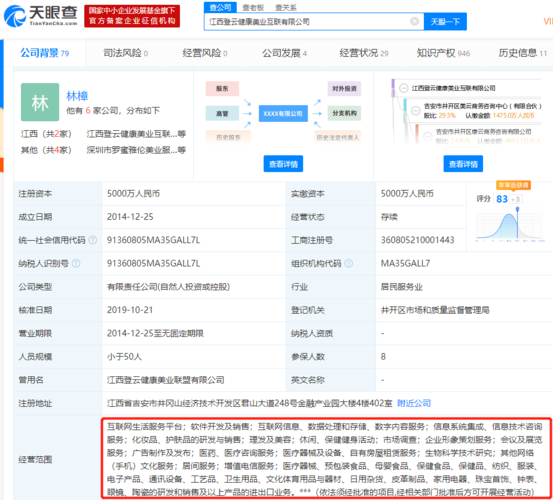Viewport: 553px width, 500px height.
Task: Click the 历史股东 box in the diagram
Action: tap(228, 137)
